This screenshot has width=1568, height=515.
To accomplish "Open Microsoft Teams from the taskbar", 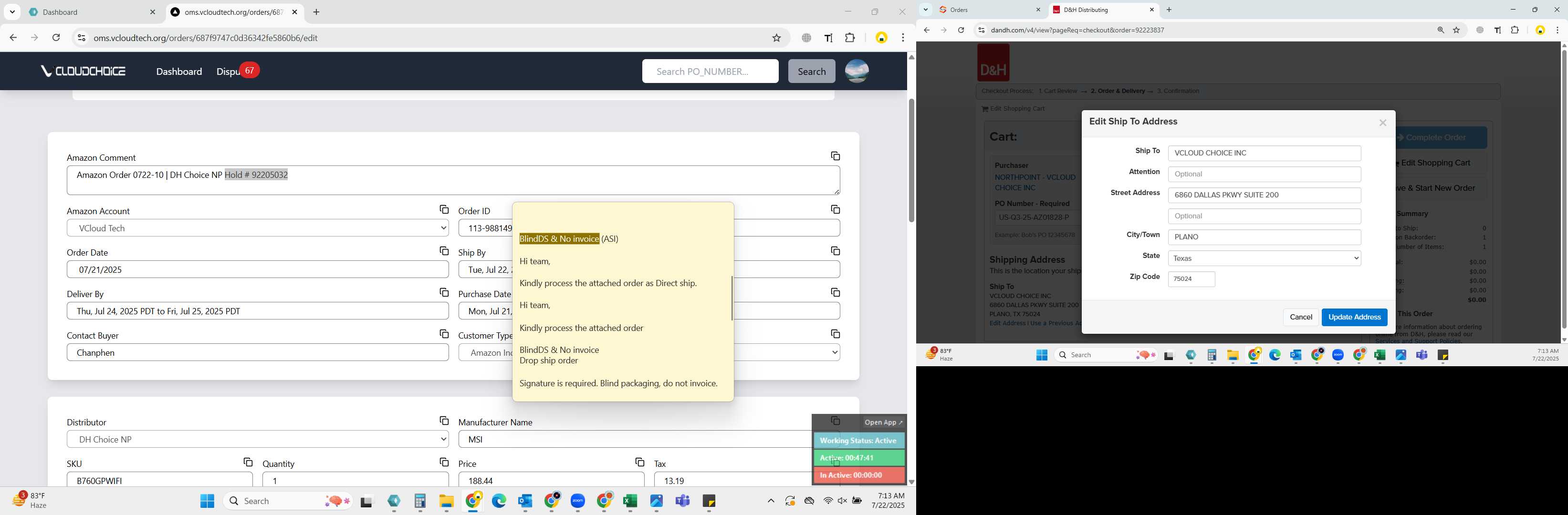I will pyautogui.click(x=682, y=501).
